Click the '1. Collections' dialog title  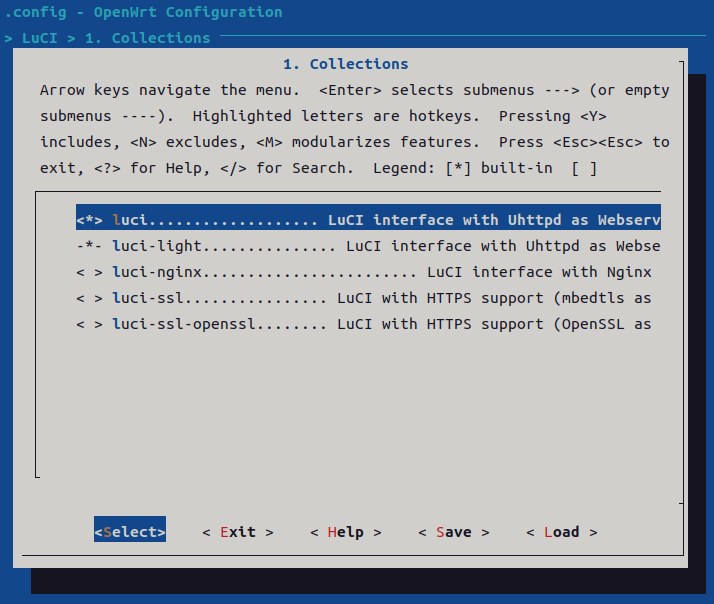tap(346, 64)
